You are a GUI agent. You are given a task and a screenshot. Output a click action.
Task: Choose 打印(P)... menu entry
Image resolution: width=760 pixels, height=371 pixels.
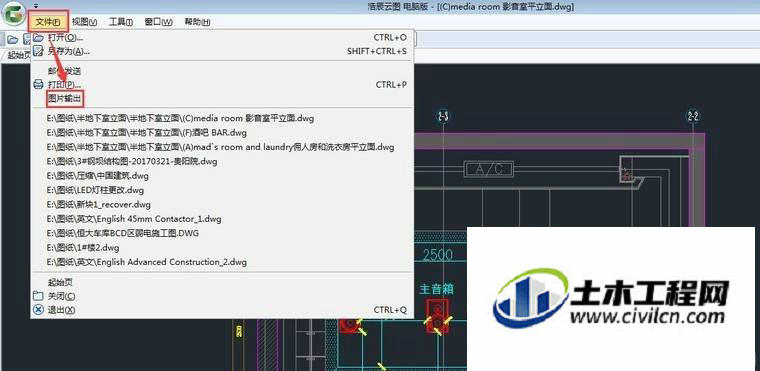[x=222, y=85]
